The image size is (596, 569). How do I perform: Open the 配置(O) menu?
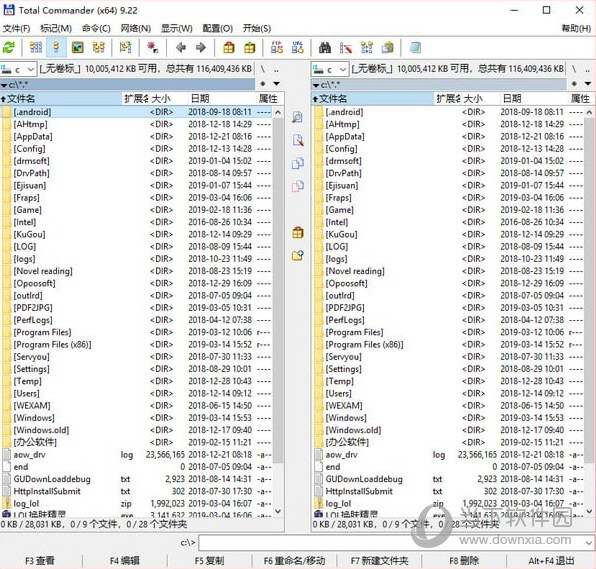coord(217,29)
